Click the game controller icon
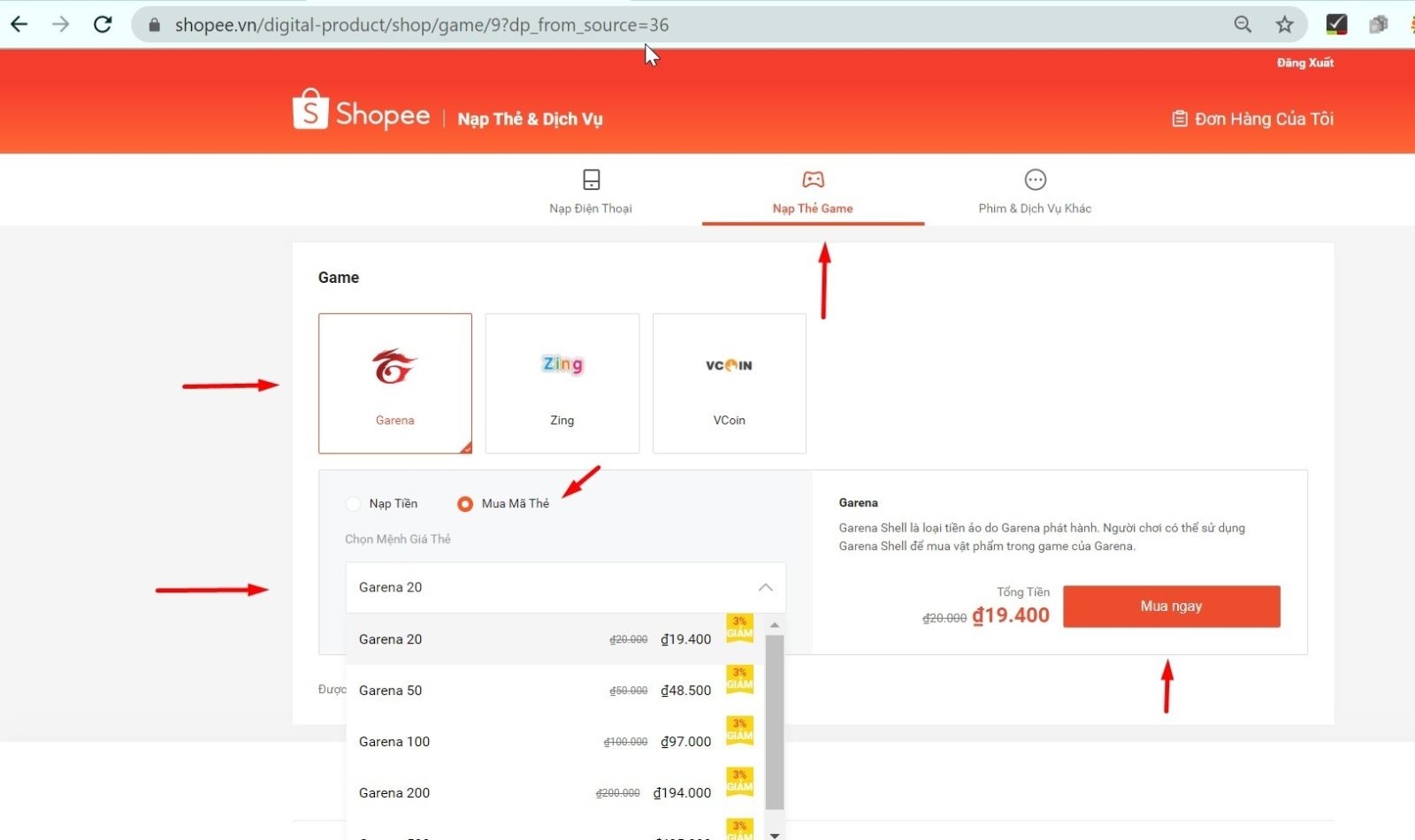 813,179
